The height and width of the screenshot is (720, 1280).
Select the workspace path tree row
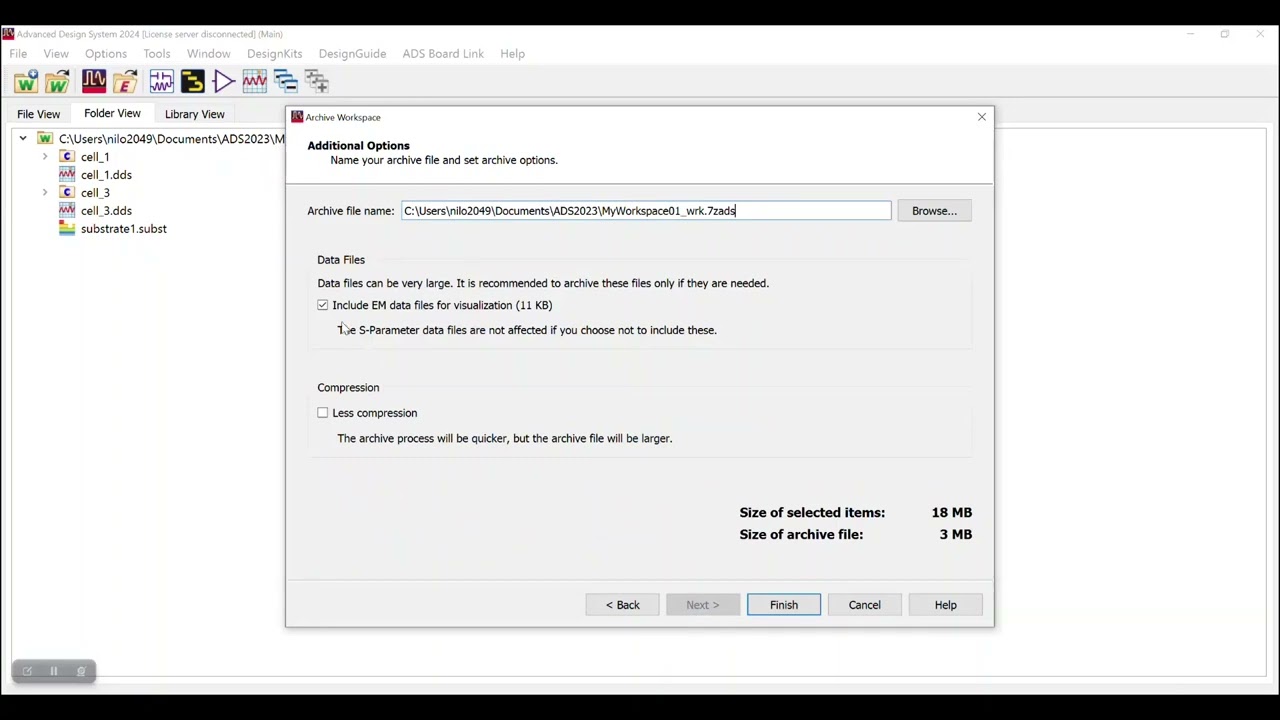click(171, 139)
